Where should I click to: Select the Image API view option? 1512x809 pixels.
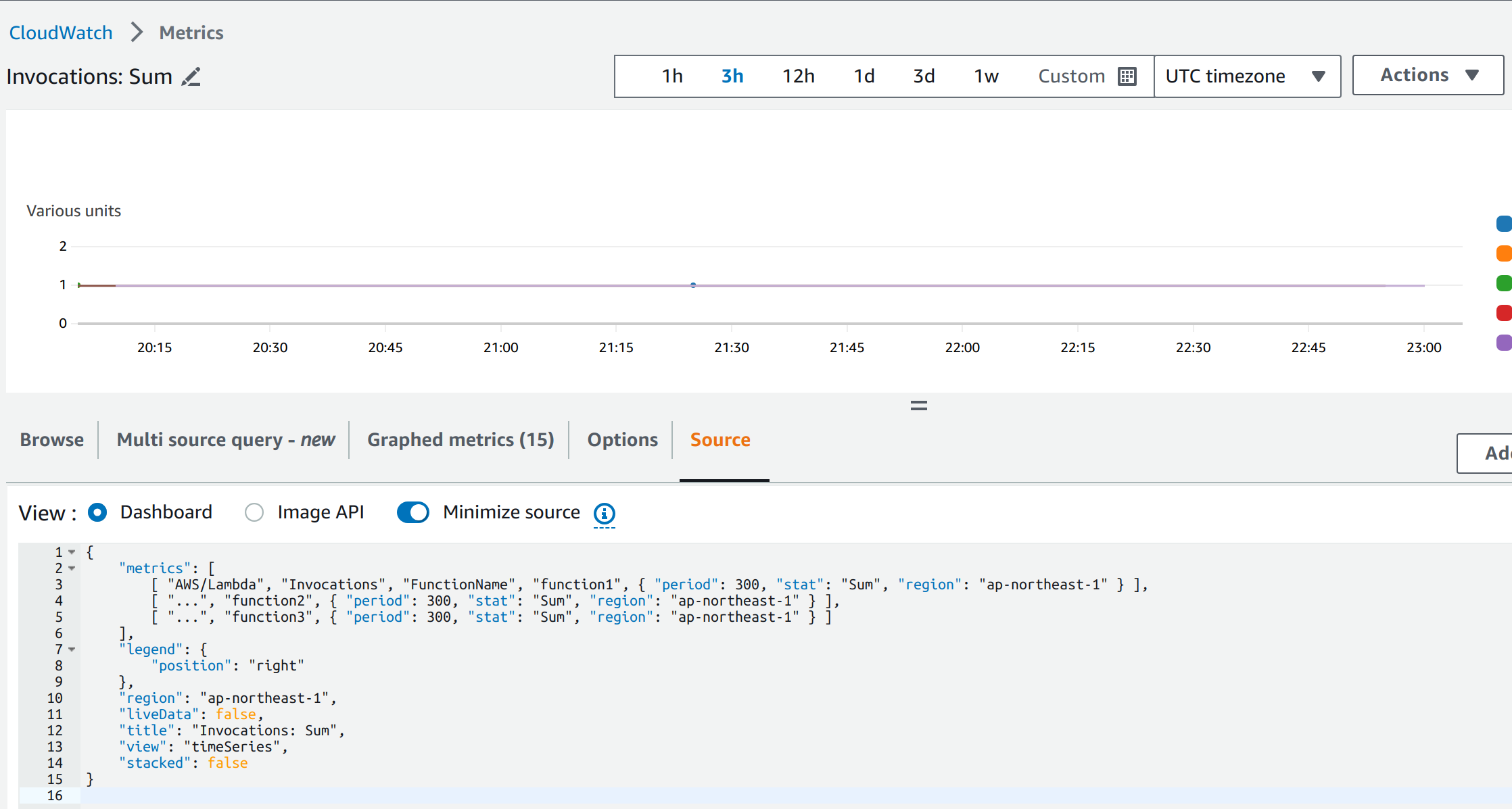[254, 512]
